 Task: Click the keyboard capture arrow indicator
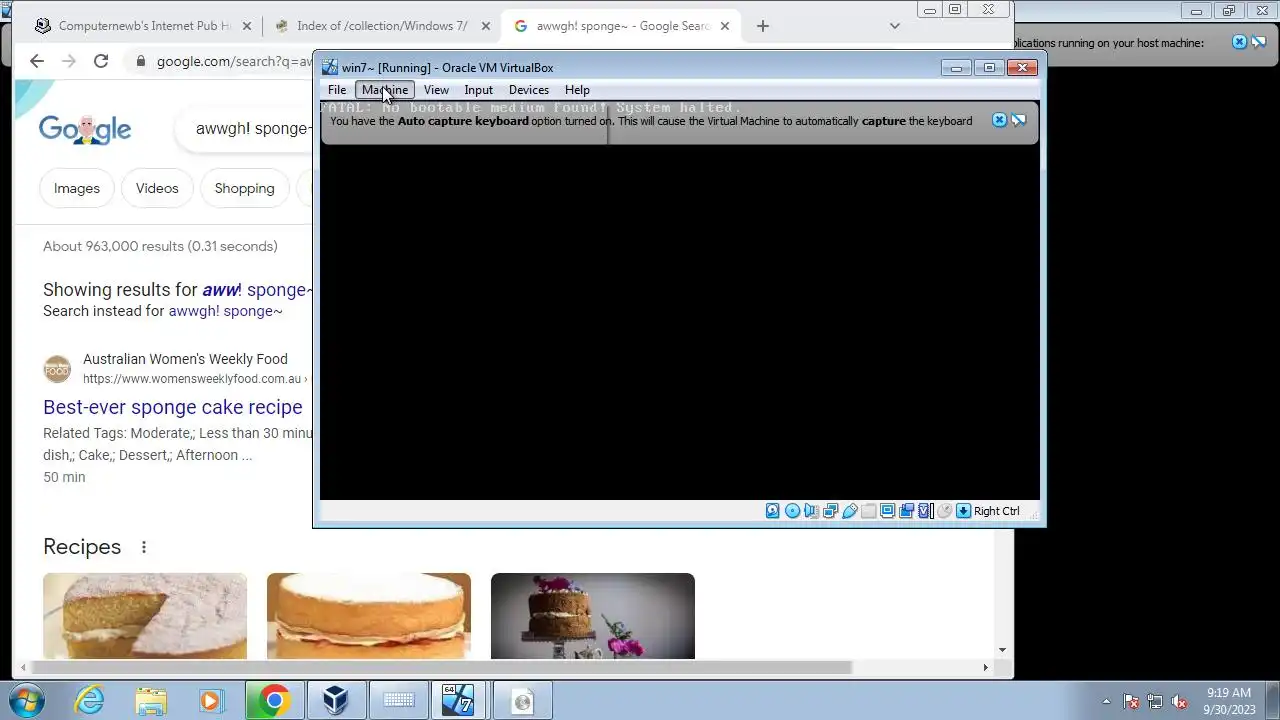[x=963, y=511]
